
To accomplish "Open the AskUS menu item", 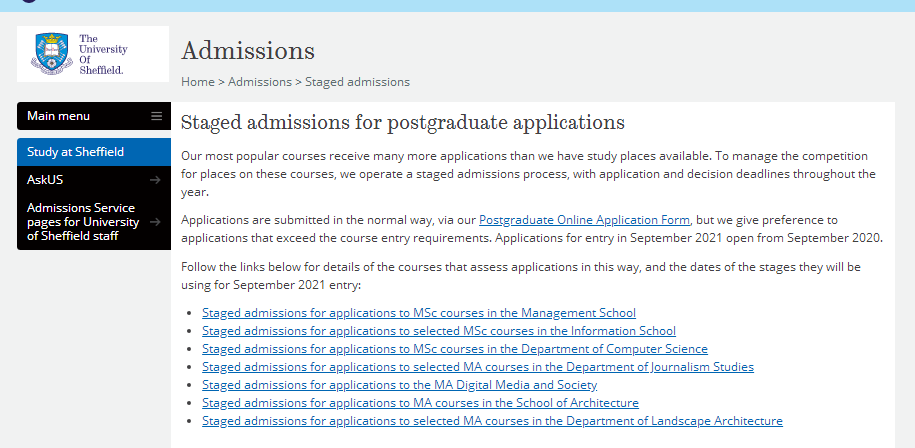I will (x=94, y=180).
